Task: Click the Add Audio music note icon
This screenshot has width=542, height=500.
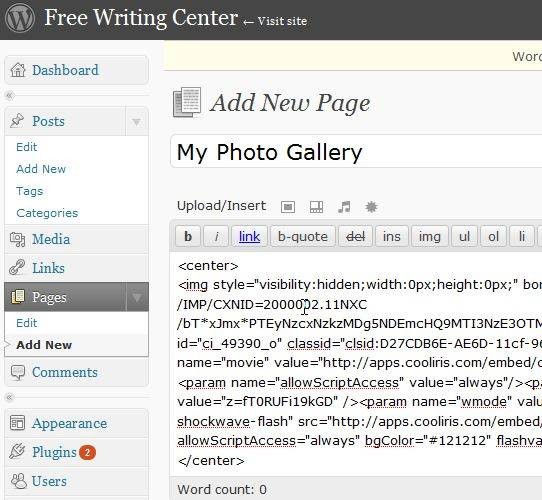Action: pyautogui.click(x=344, y=207)
